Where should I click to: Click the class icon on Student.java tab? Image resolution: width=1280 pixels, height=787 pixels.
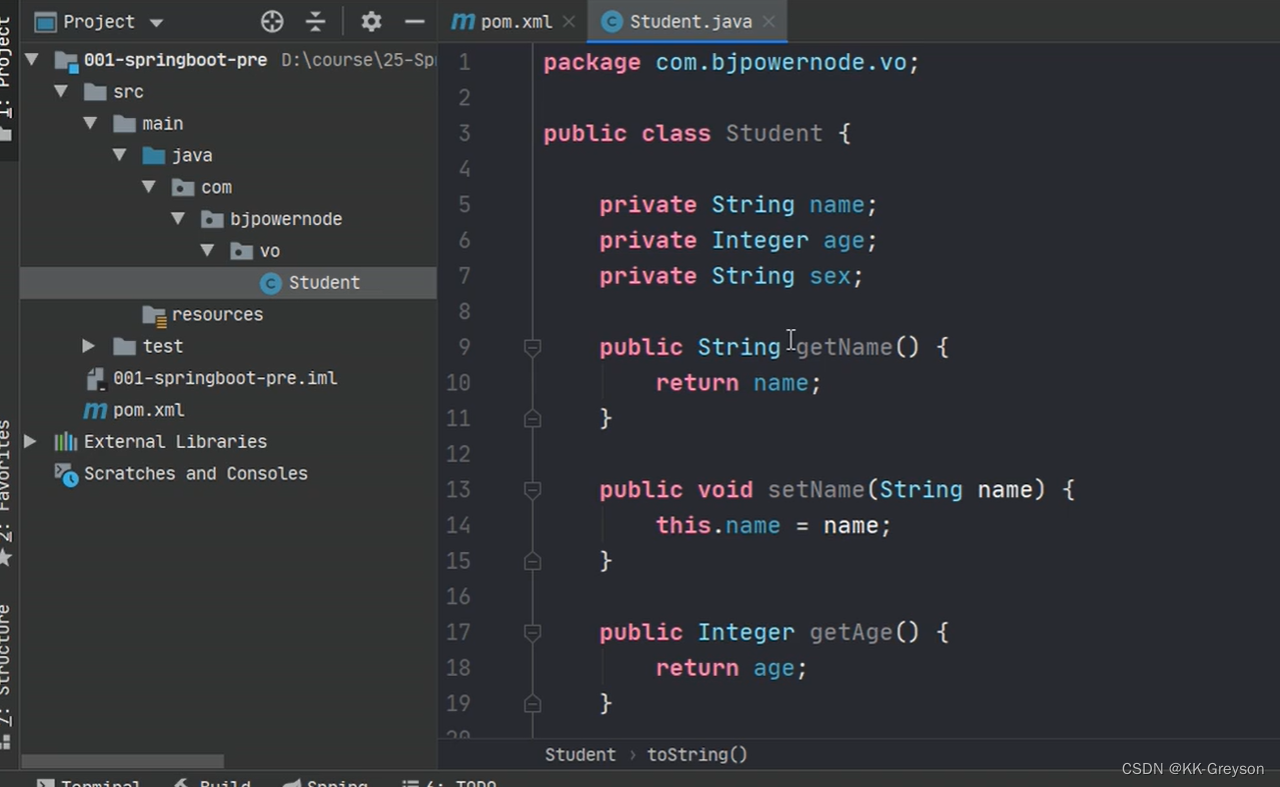pyautogui.click(x=611, y=21)
